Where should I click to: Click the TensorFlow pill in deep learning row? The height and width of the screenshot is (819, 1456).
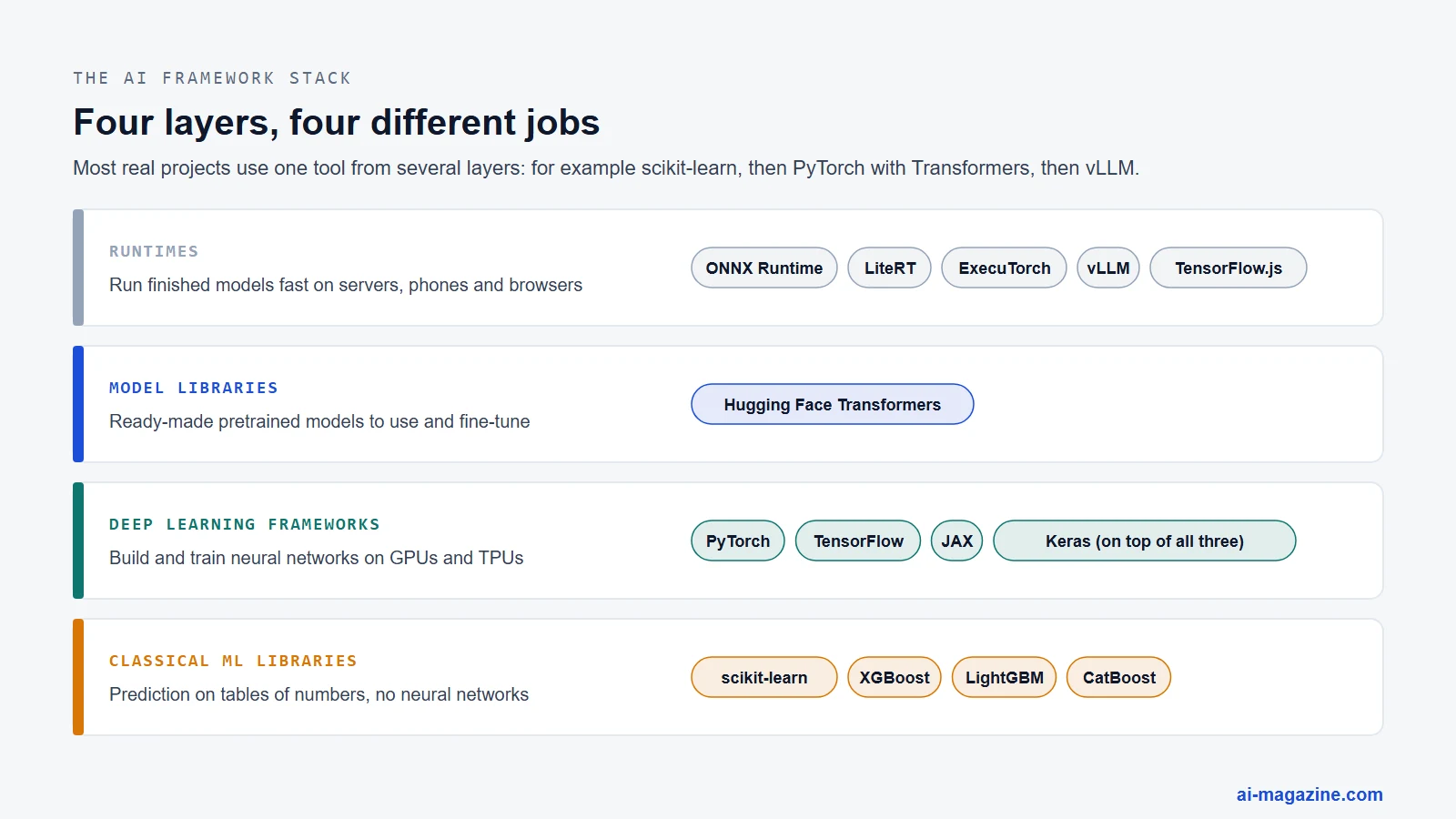pyautogui.click(x=858, y=541)
